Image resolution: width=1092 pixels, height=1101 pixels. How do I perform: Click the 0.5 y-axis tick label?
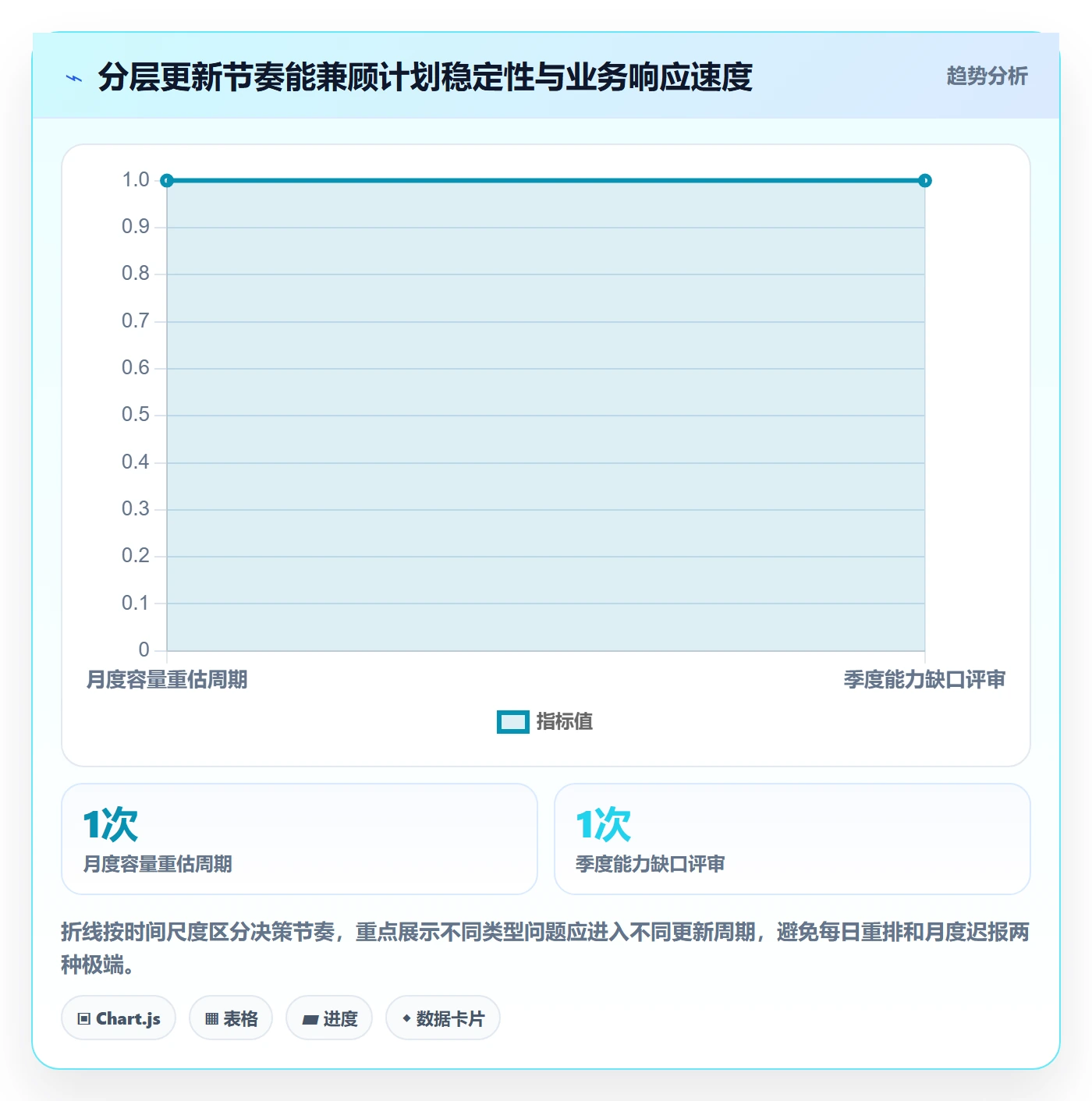136,415
